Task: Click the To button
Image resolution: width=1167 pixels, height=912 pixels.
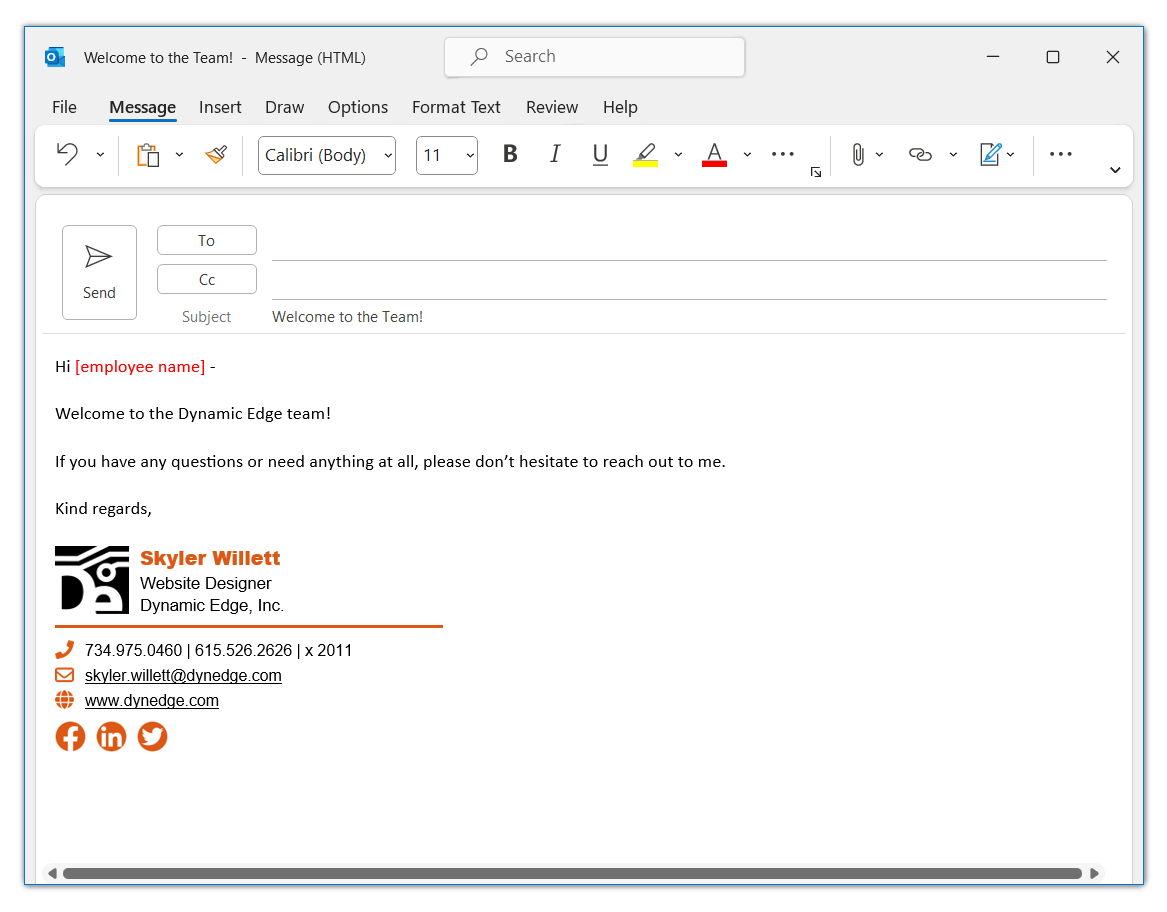Action: (x=207, y=240)
